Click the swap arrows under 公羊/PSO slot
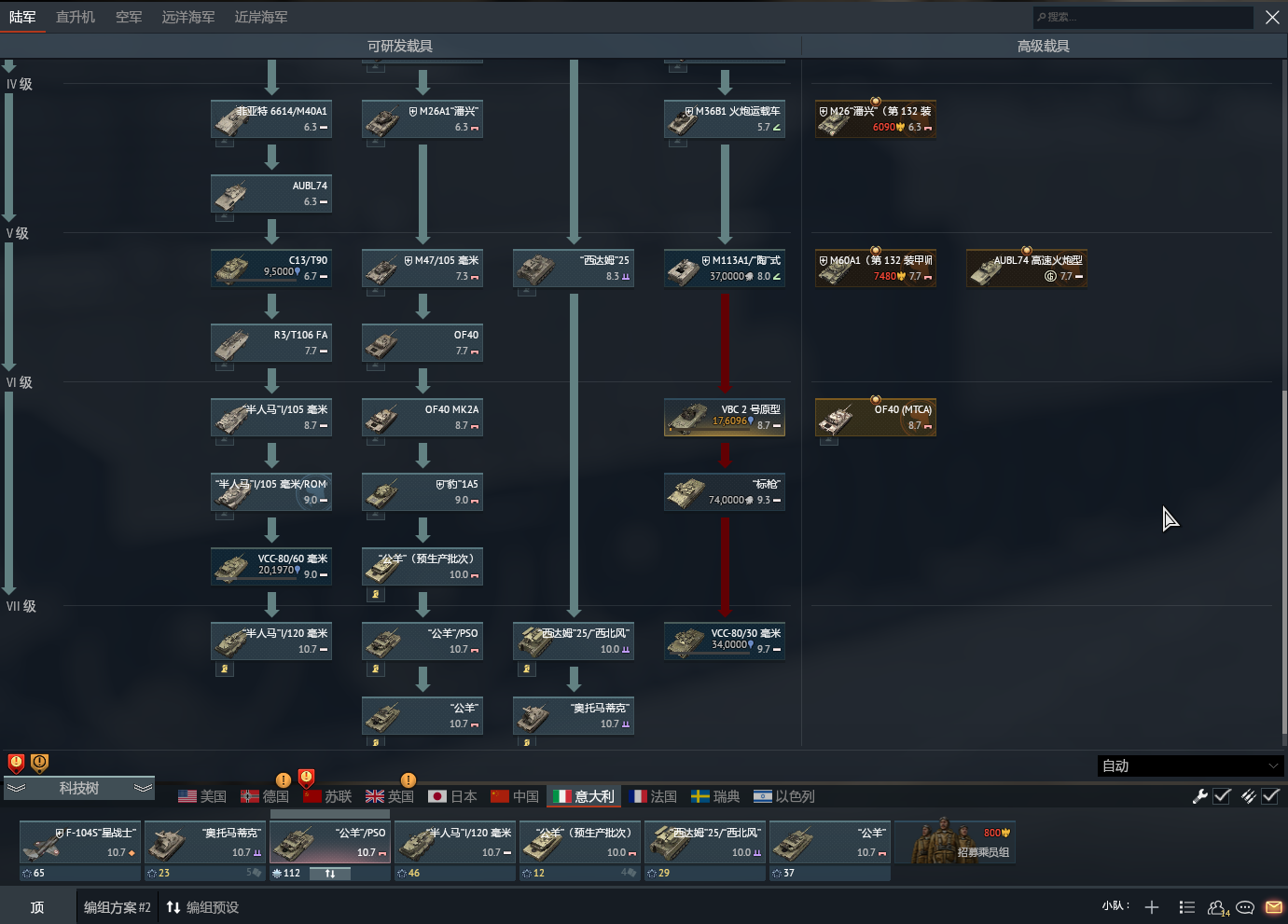This screenshot has height=924, width=1288. click(330, 874)
